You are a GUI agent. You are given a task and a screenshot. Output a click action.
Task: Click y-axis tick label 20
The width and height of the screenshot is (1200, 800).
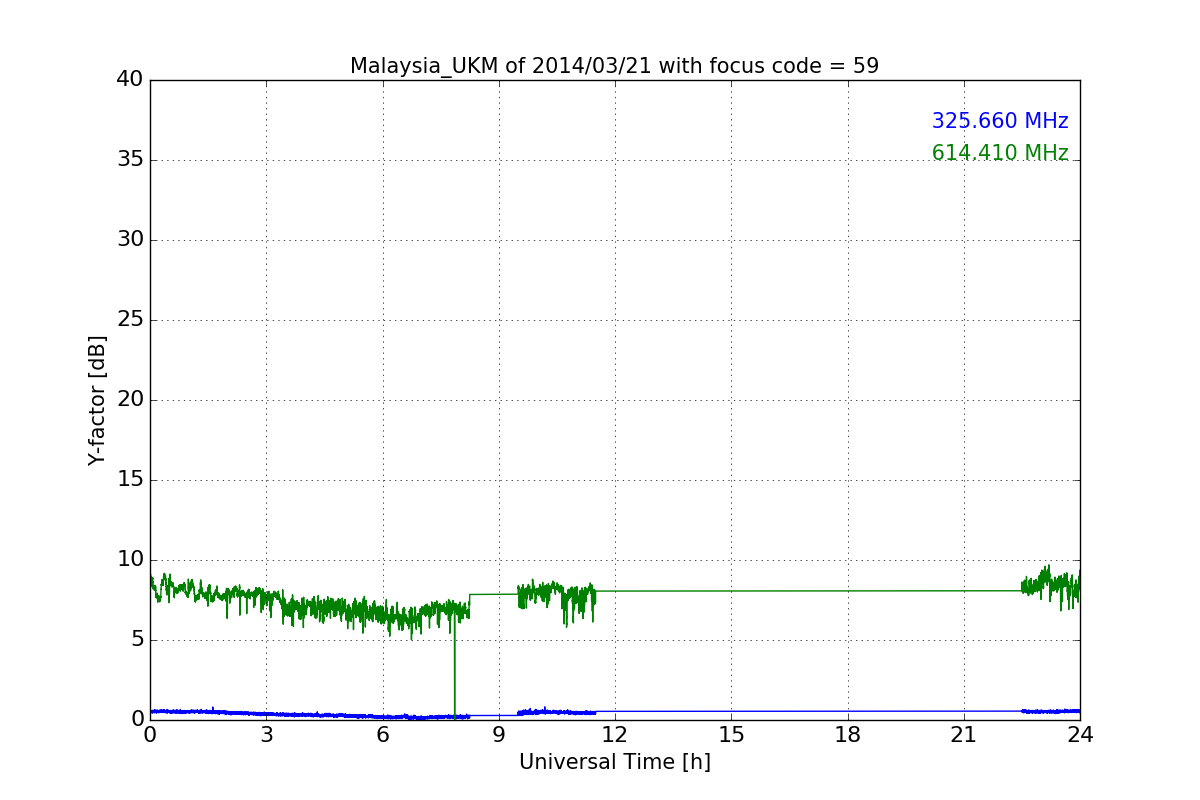click(x=130, y=400)
